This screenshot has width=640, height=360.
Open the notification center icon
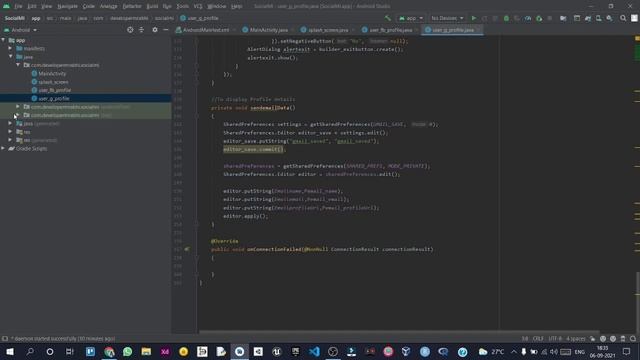[627, 351]
